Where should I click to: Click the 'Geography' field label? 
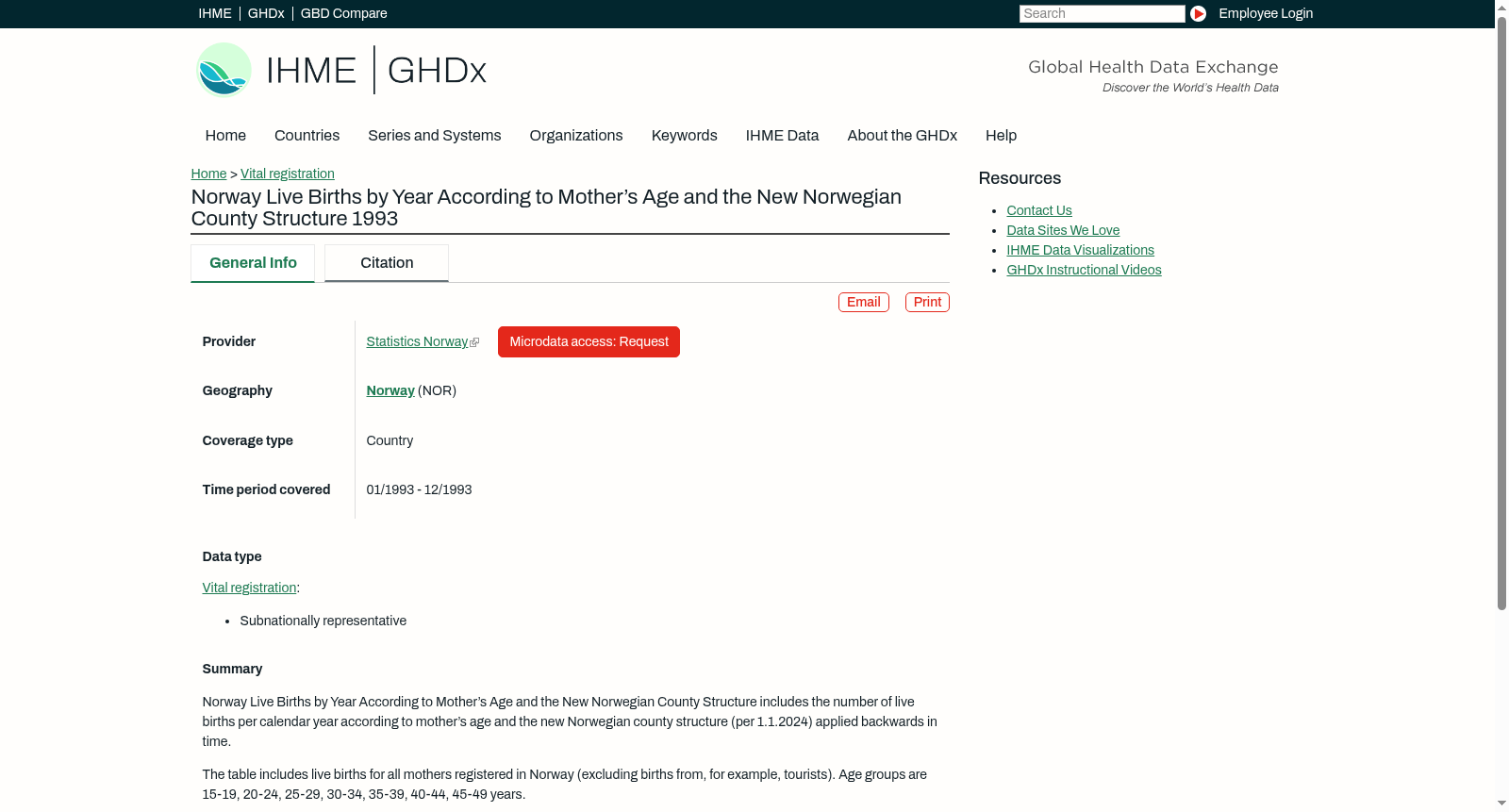pos(238,390)
